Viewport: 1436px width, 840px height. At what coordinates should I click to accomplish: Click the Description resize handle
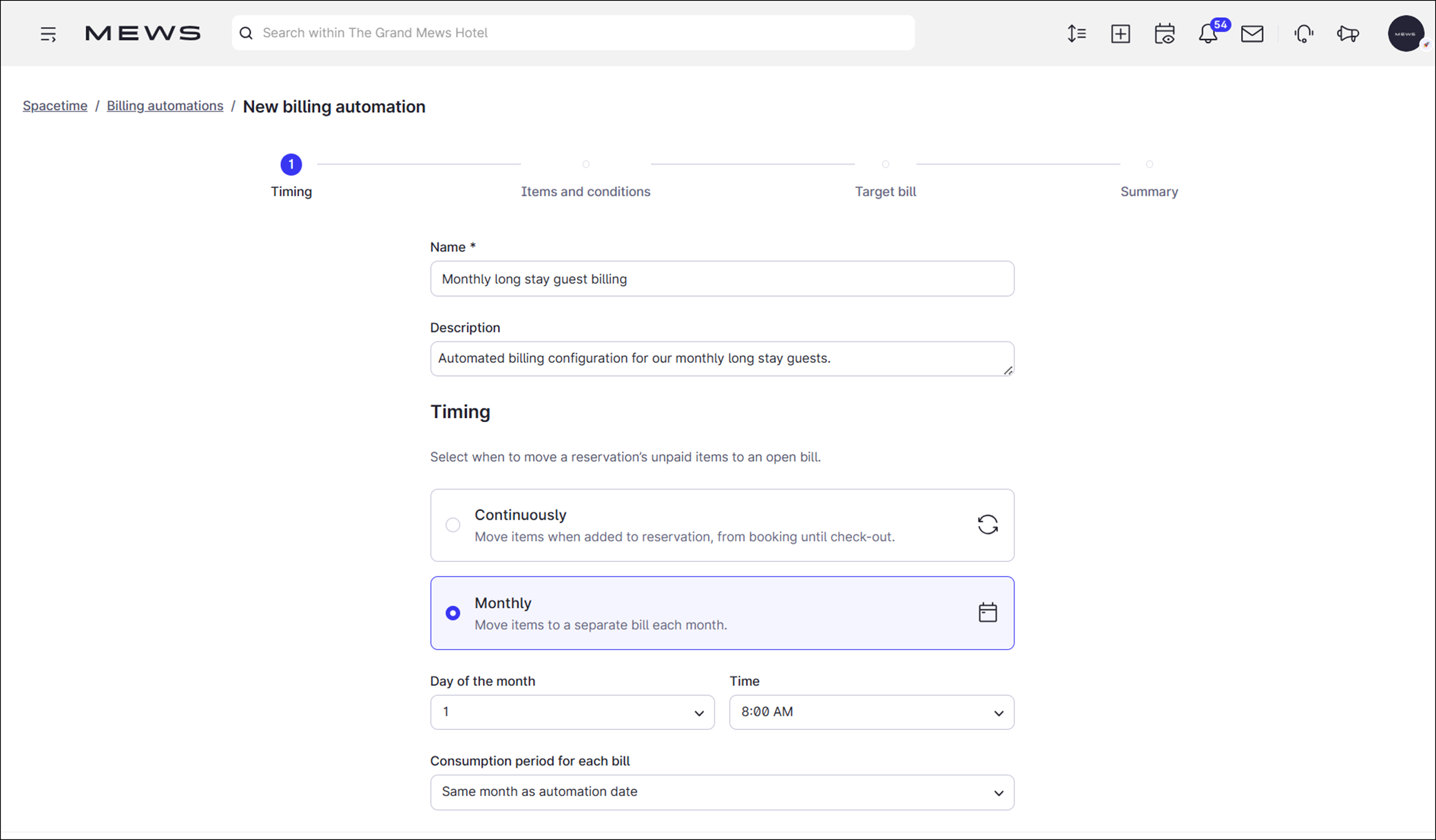pos(1008,370)
